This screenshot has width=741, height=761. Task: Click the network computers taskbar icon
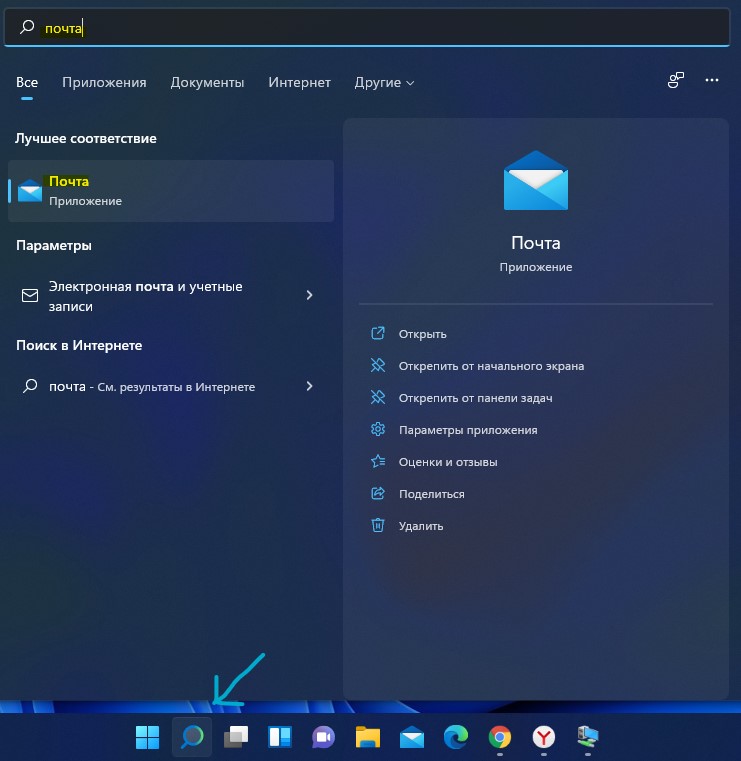coord(588,737)
